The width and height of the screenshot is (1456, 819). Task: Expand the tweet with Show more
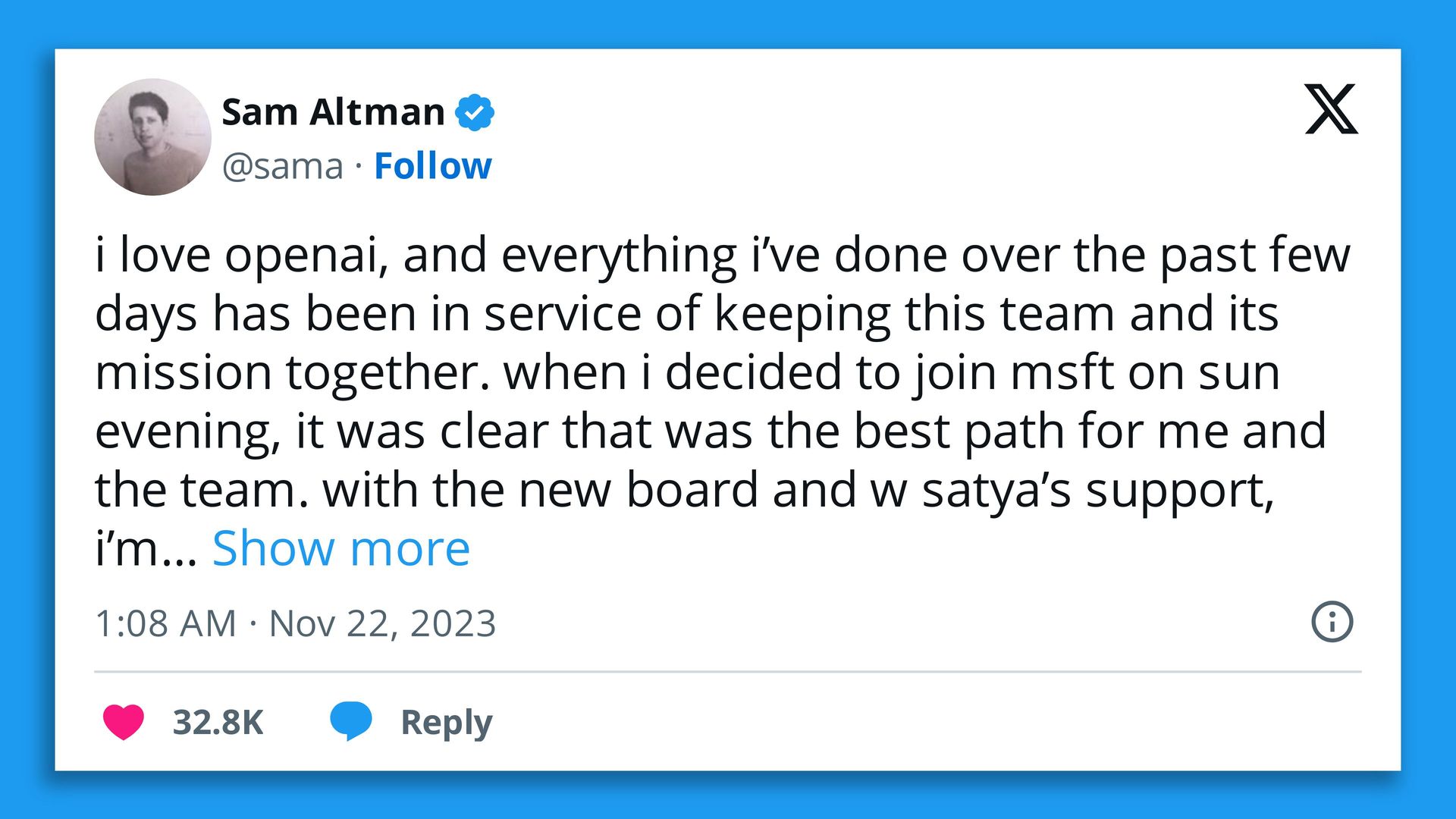click(340, 548)
